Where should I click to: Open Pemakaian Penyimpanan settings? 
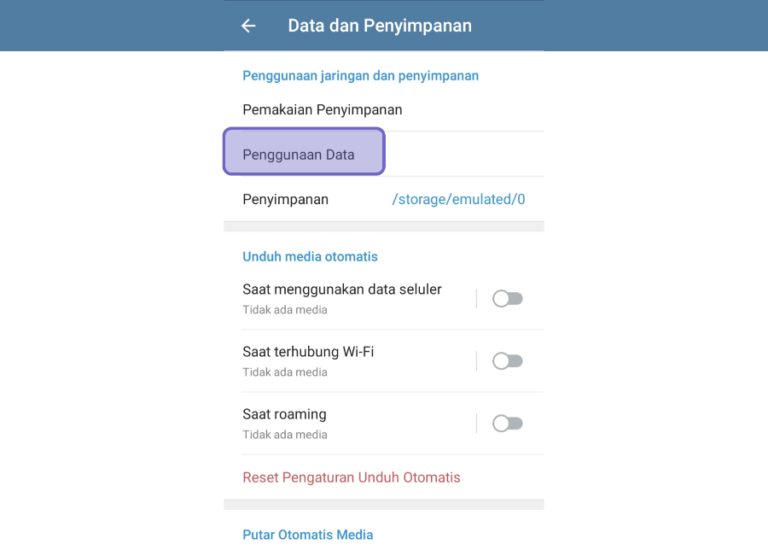[x=384, y=110]
